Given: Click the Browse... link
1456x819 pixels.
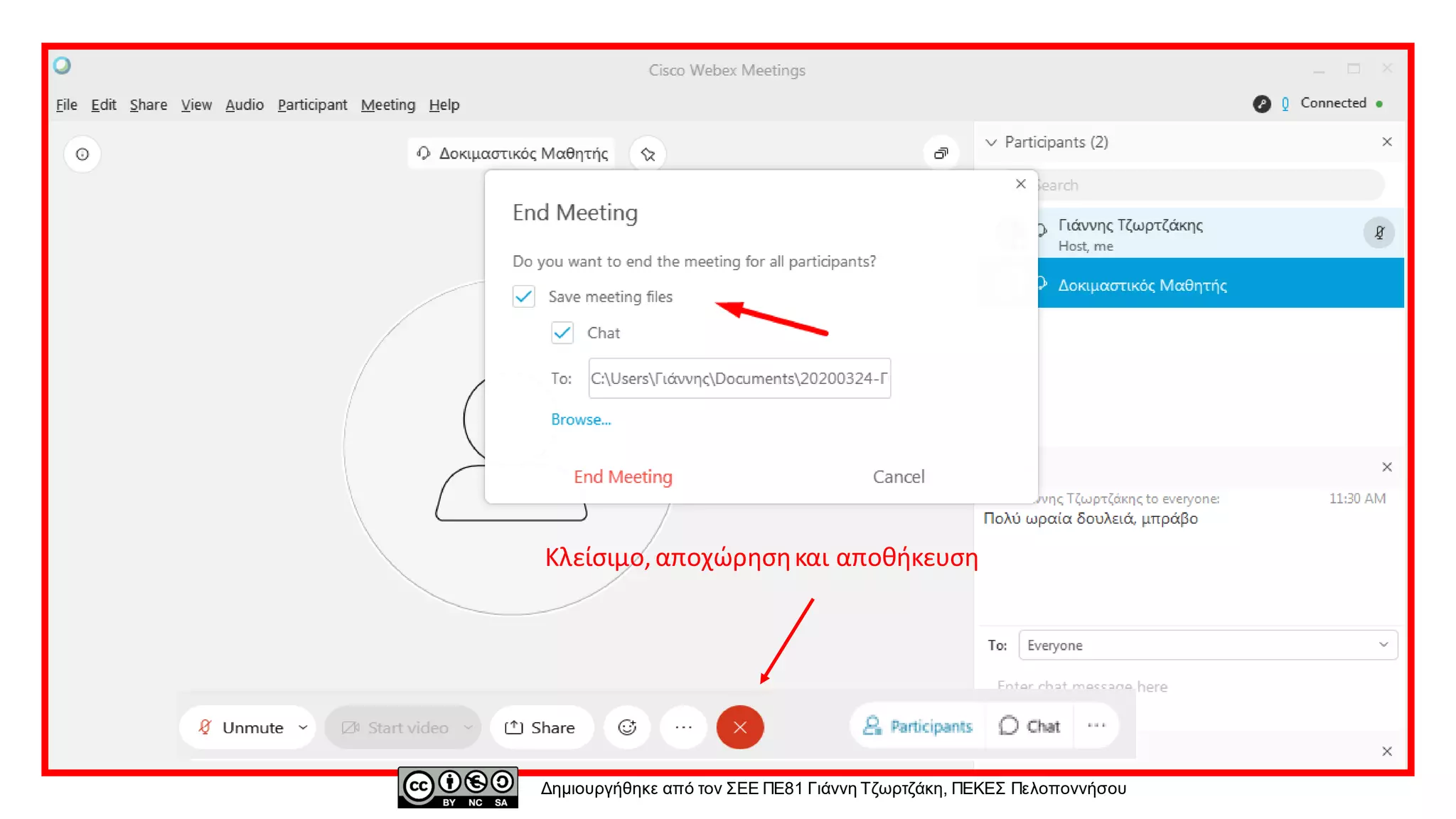Looking at the screenshot, I should click(581, 419).
